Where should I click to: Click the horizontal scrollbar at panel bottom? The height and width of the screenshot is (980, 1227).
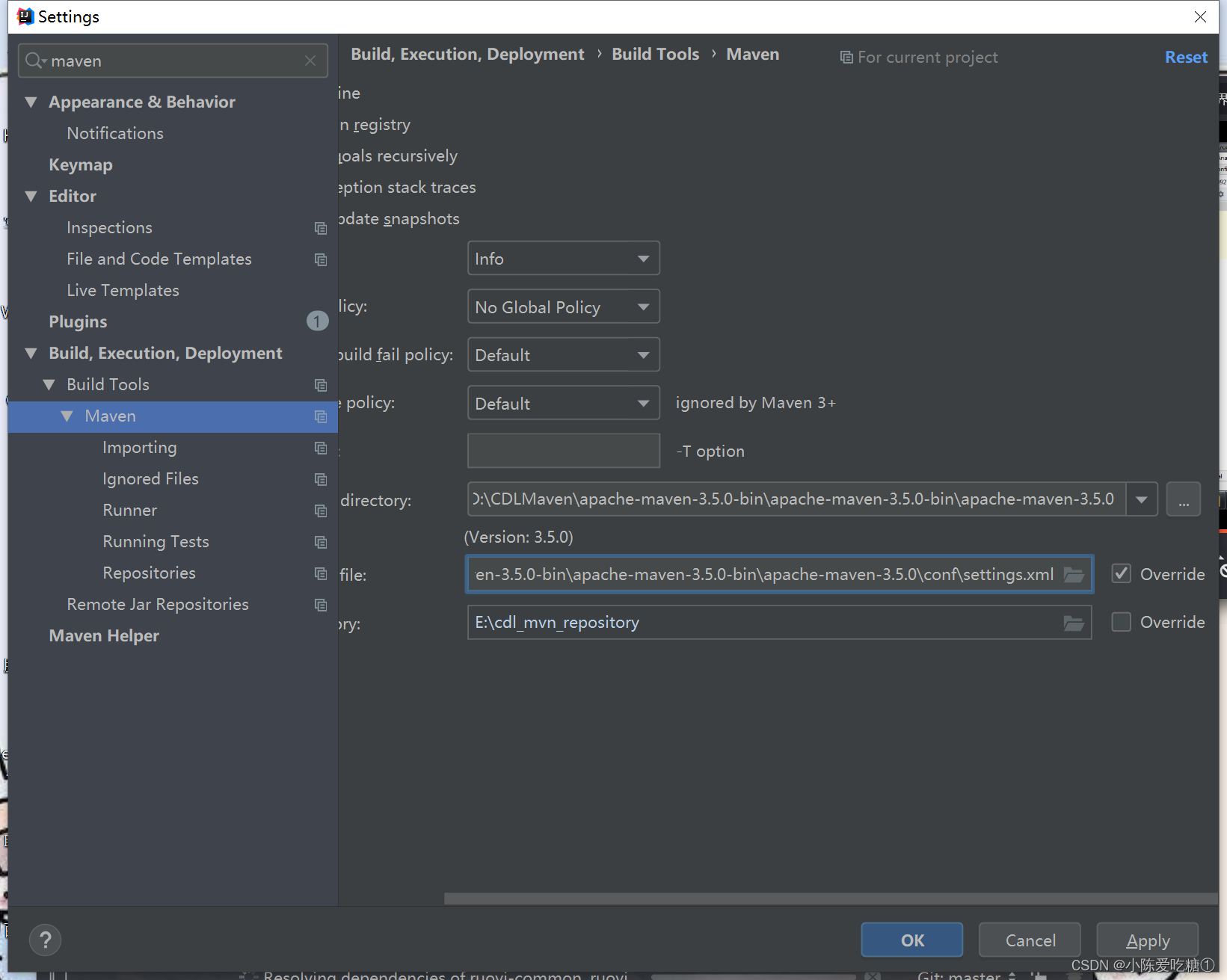830,899
